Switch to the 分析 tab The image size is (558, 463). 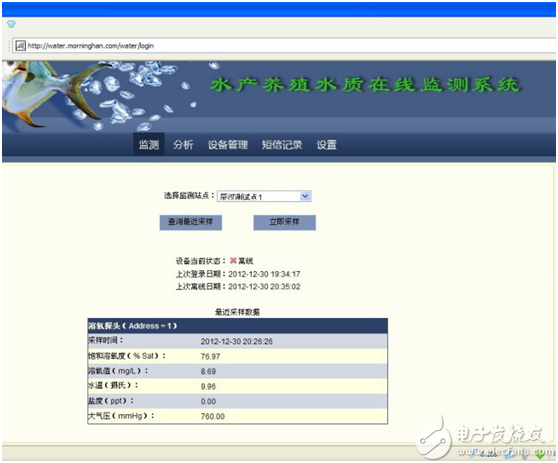tap(183, 144)
